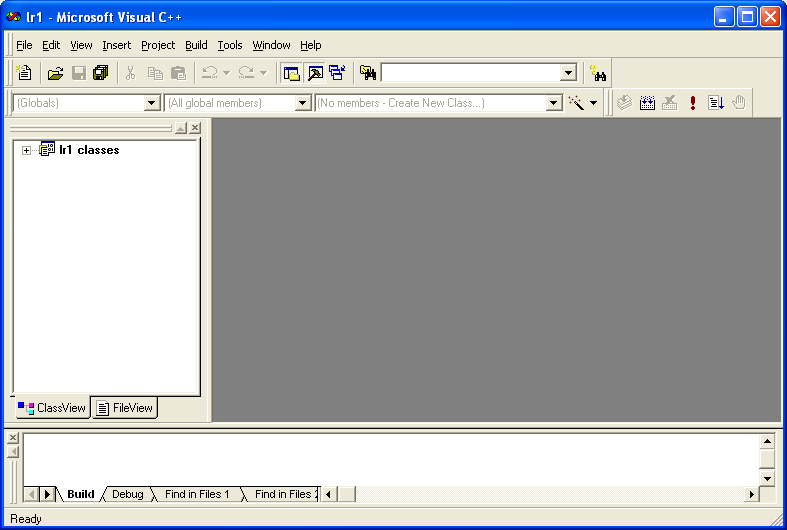Click the output horizontal scrollbar left arrow
This screenshot has height=530, width=787.
329,494
